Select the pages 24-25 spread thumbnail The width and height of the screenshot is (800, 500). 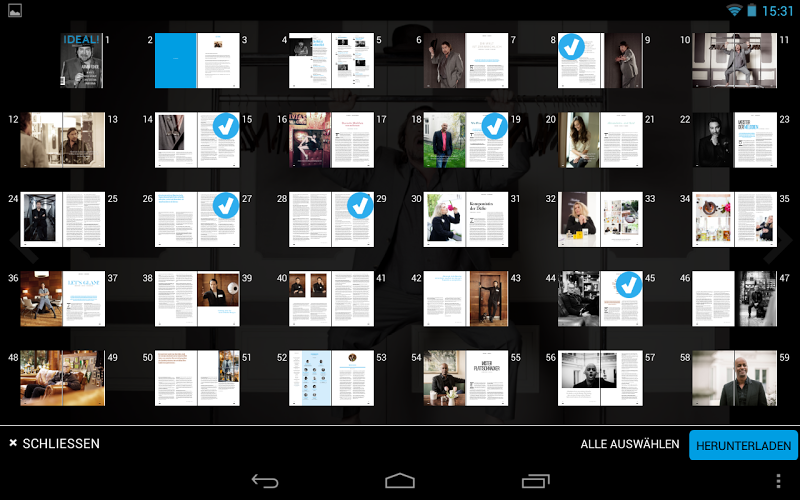(x=63, y=219)
